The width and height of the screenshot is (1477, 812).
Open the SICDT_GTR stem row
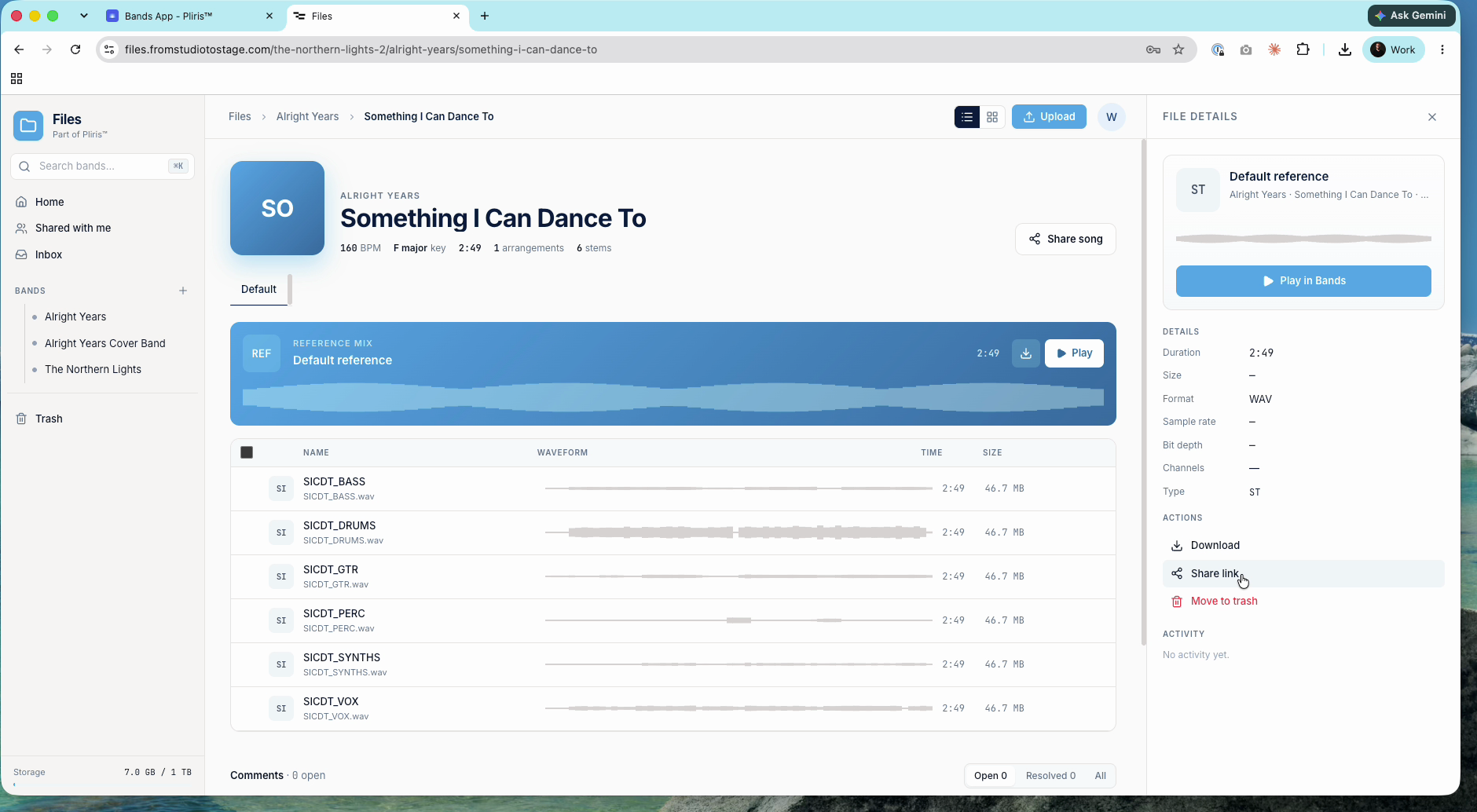(x=673, y=576)
